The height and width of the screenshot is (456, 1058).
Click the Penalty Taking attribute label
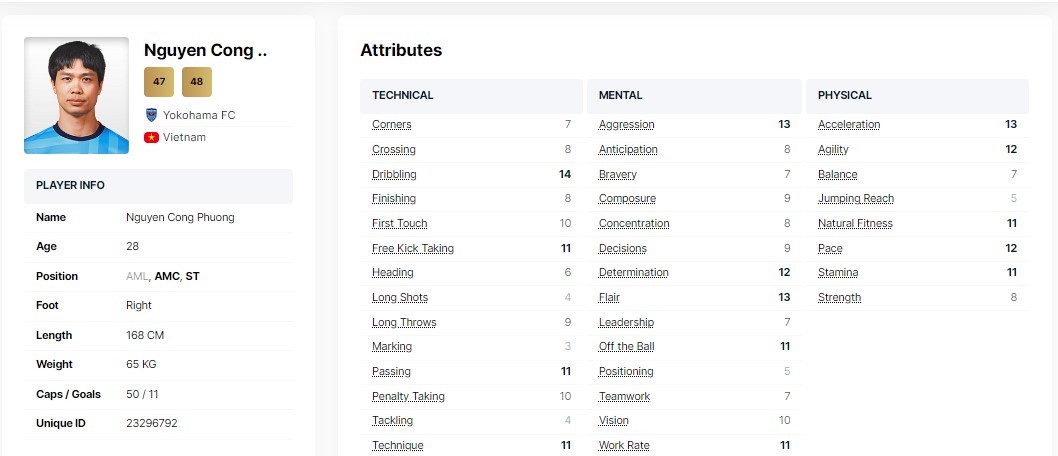(x=408, y=396)
